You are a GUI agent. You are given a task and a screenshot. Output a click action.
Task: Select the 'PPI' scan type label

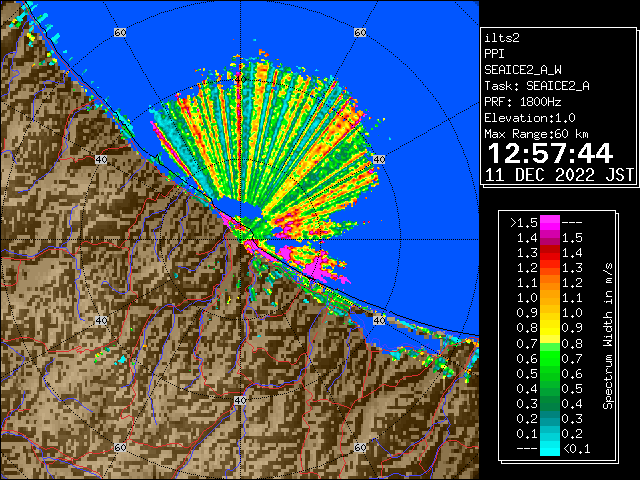[x=494, y=54]
